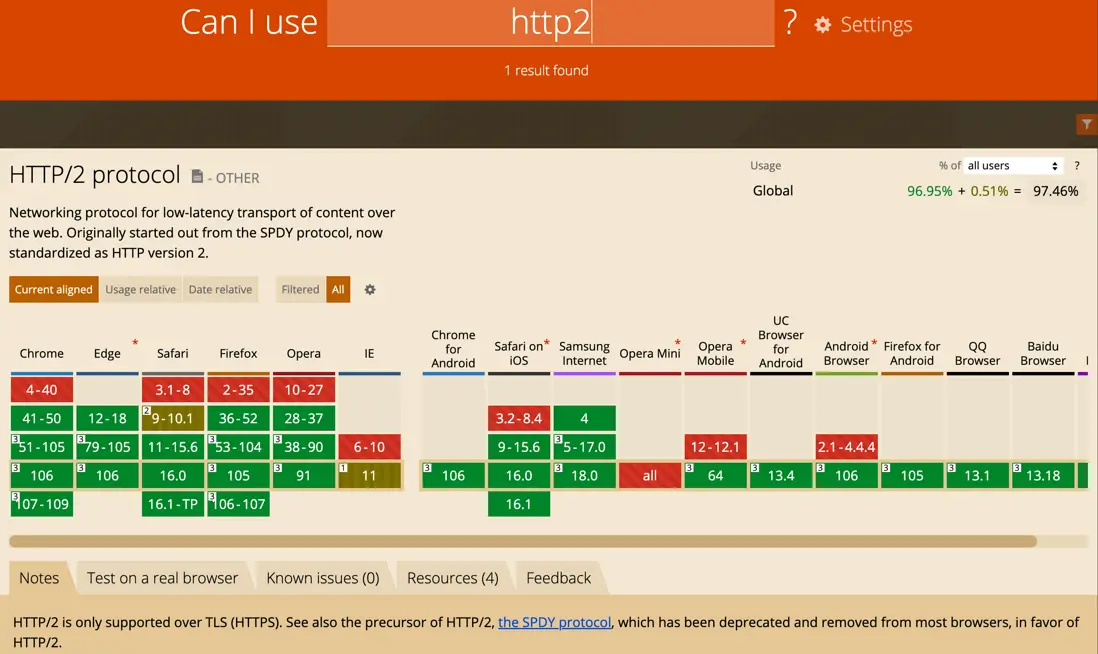
Task: Toggle the All browsers option
Action: [x=338, y=289]
